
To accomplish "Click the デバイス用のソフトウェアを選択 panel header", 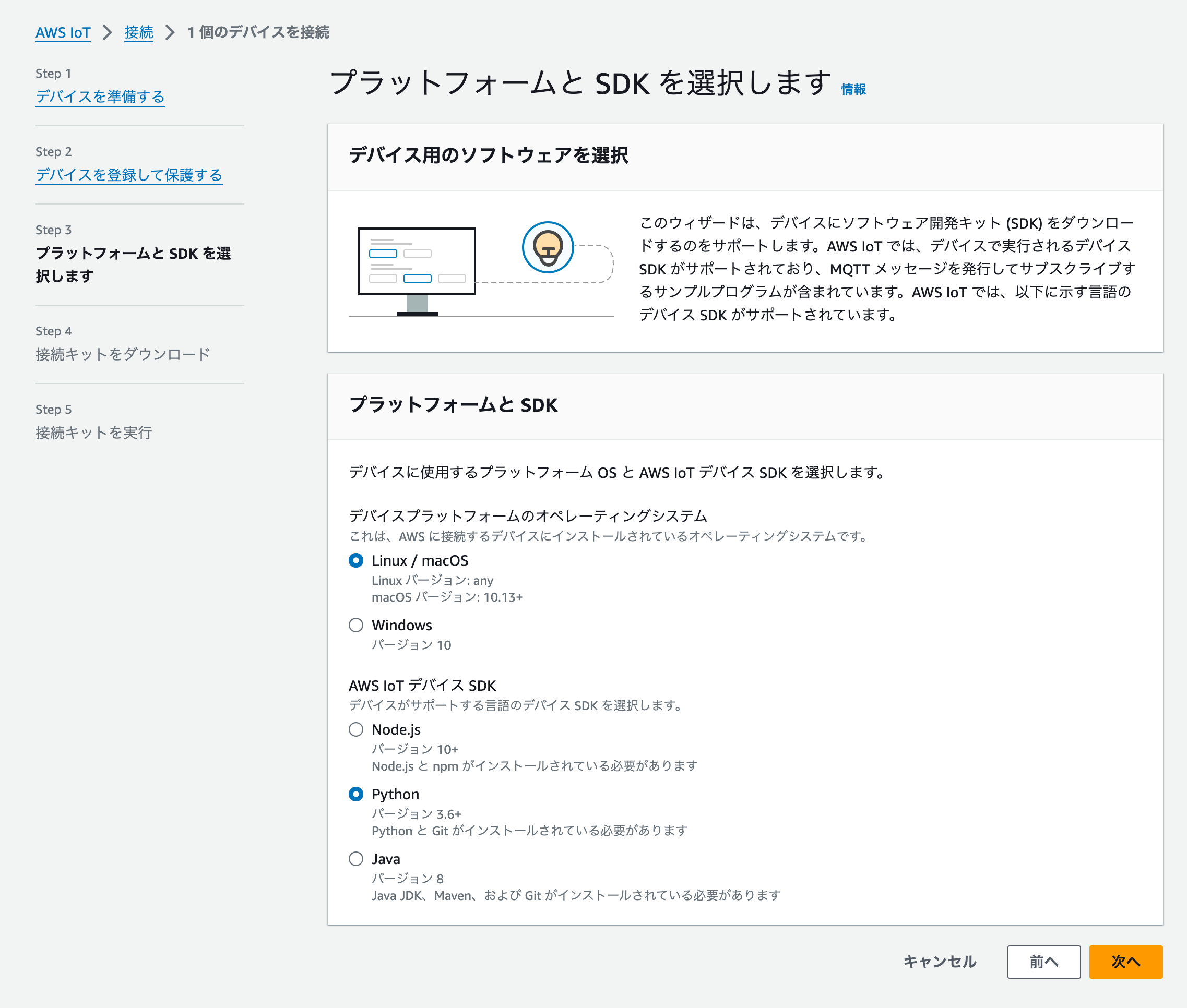I will point(490,154).
